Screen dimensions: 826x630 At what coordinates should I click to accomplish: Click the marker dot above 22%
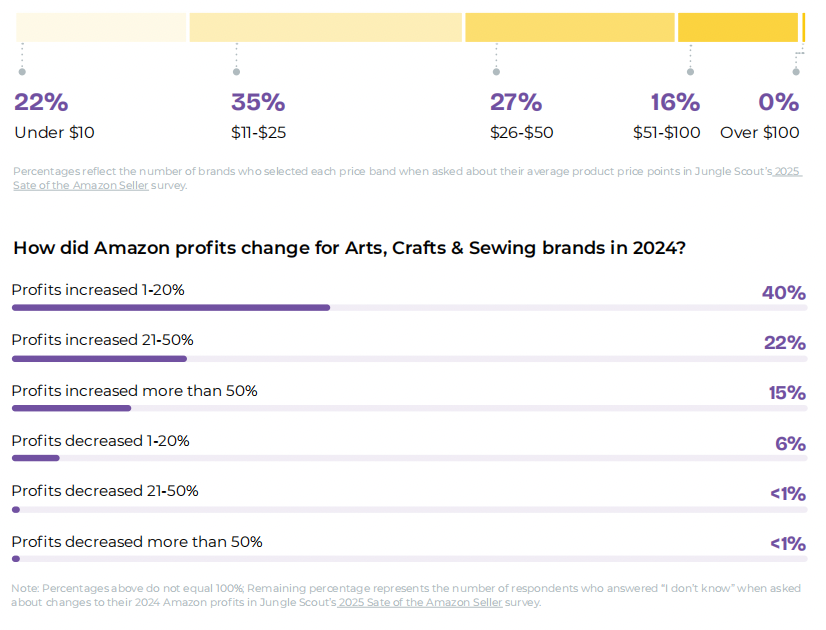22,72
